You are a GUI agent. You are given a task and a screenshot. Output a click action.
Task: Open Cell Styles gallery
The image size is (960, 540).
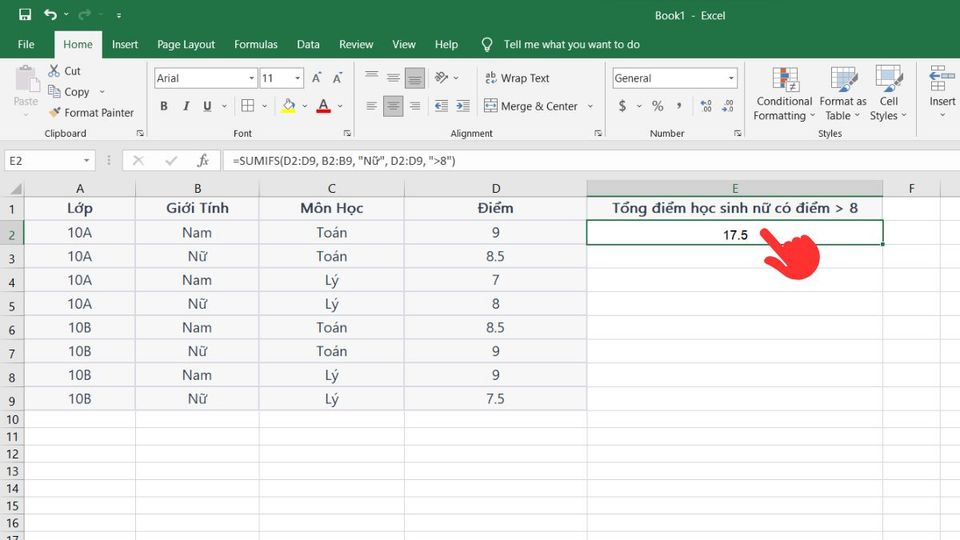point(888,94)
